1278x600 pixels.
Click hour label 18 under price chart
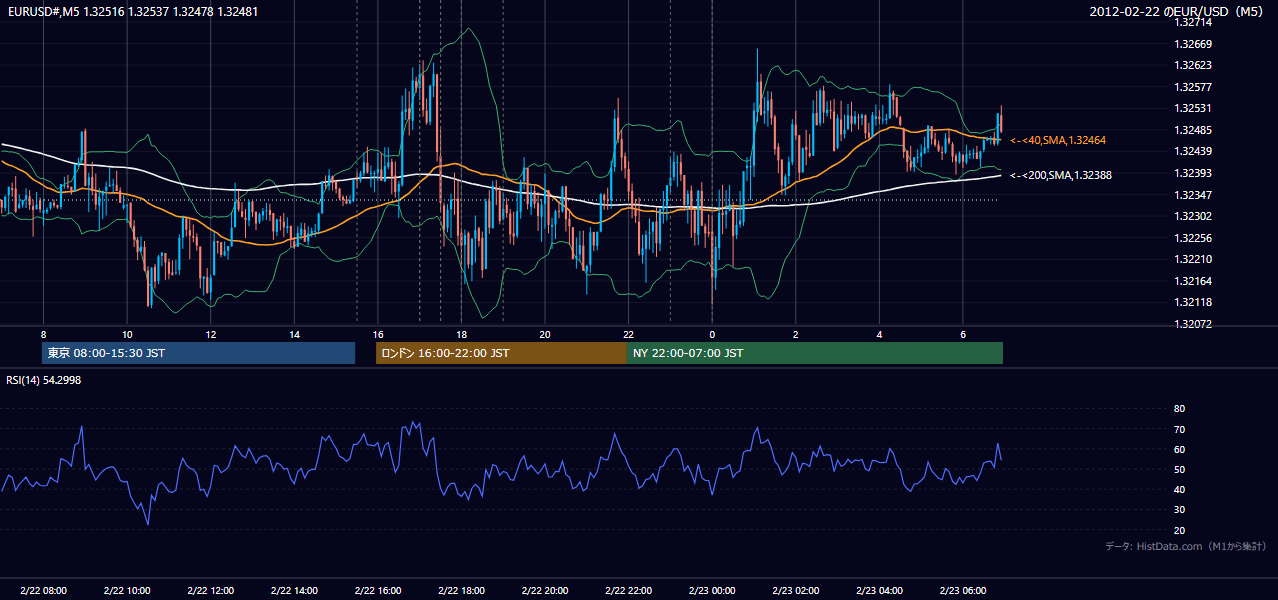point(461,334)
